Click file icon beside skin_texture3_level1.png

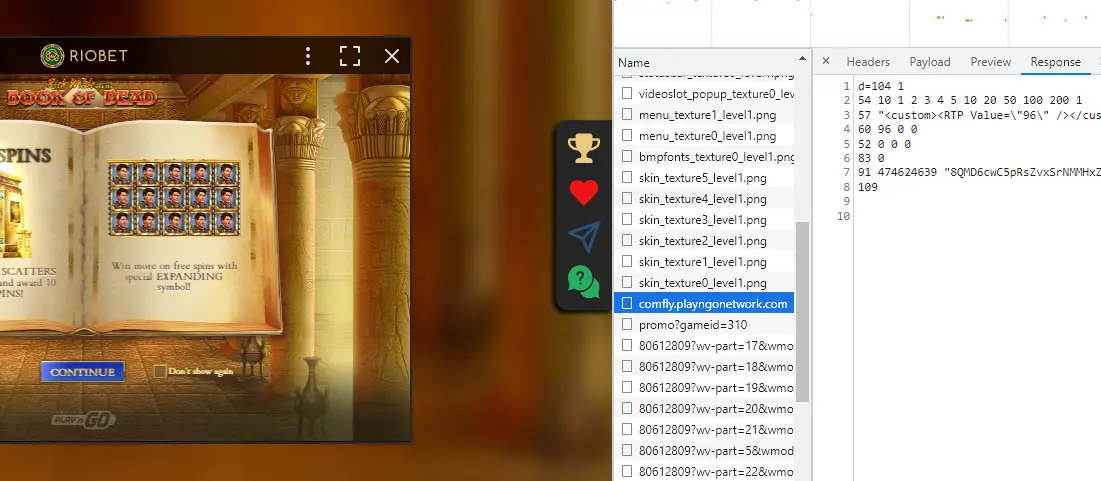pos(627,219)
